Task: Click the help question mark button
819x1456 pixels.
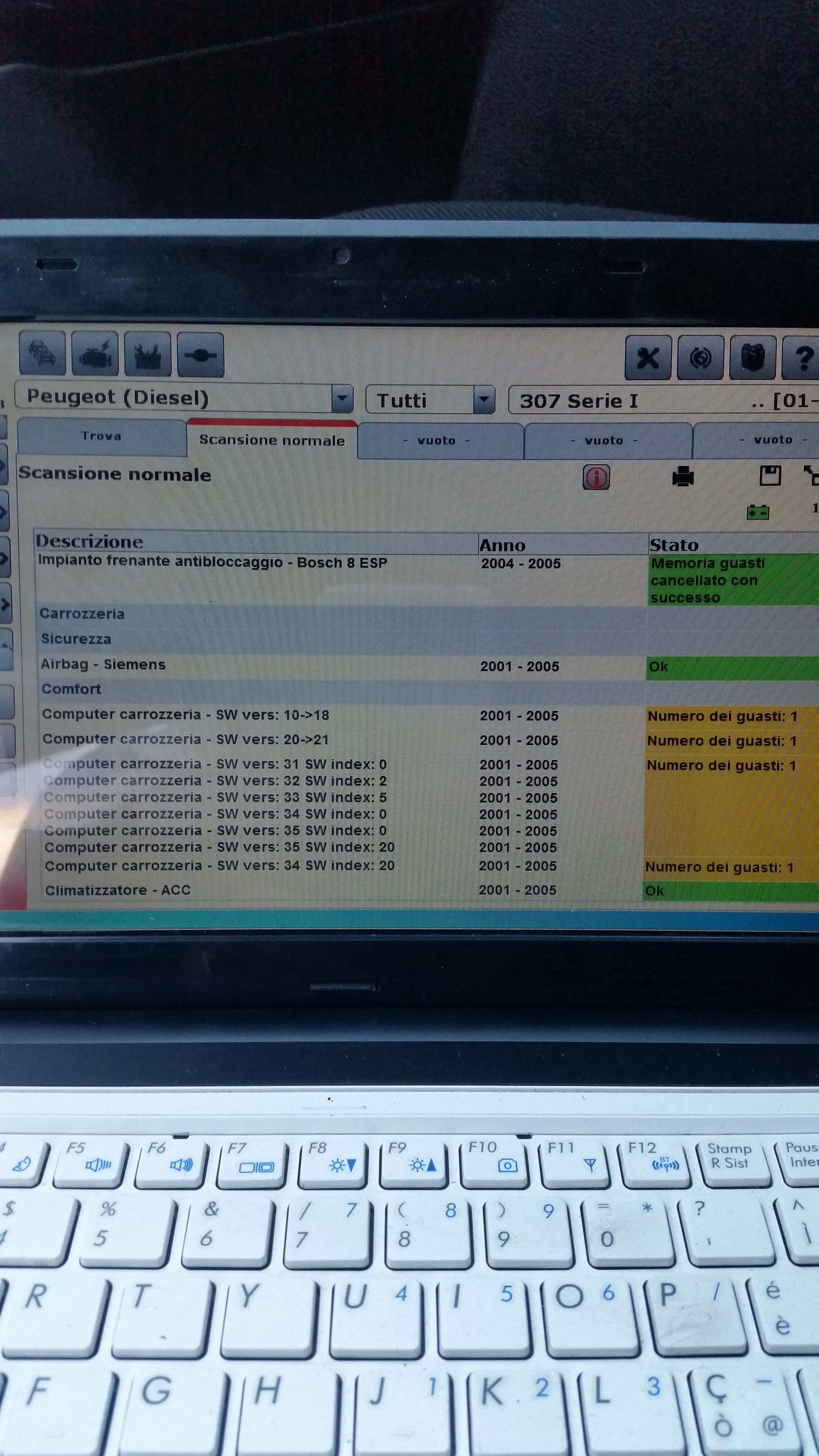Action: point(803,358)
